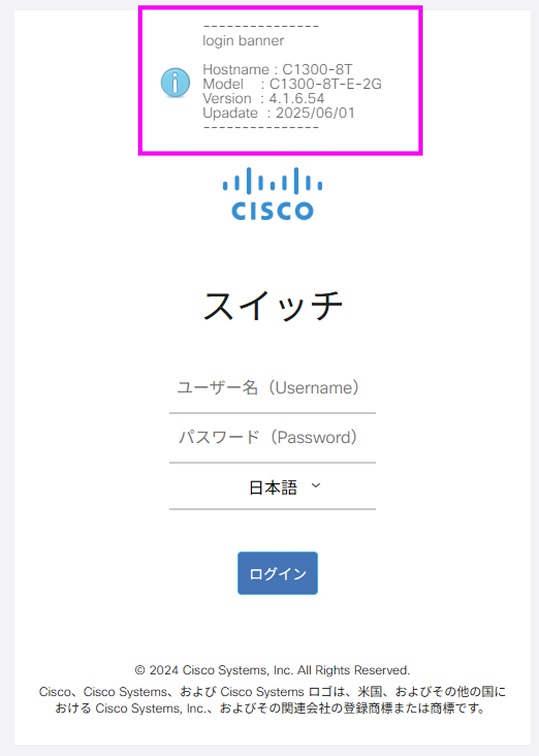Click the 'login banner' title text
The image size is (539, 756).
(x=243, y=41)
